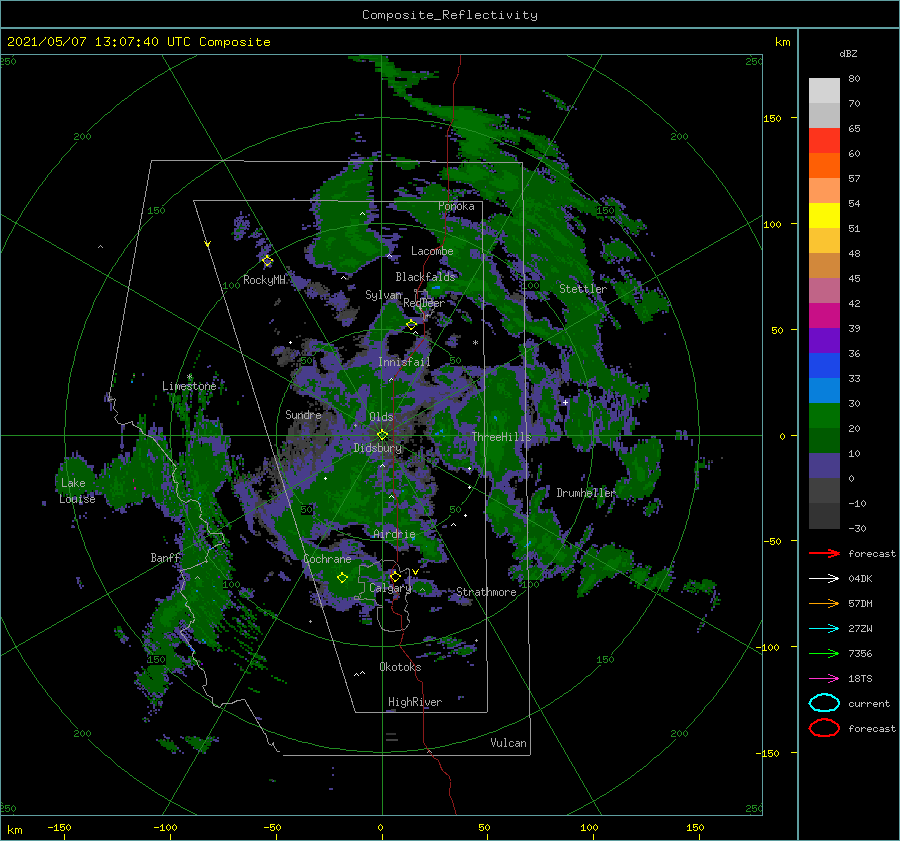This screenshot has width=900, height=841.
Task: Click the Limestone label on the map
Action: tap(189, 386)
